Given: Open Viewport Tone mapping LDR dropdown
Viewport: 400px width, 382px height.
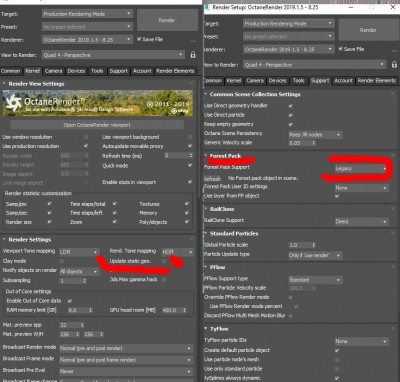Looking at the screenshot, I should tap(79, 252).
